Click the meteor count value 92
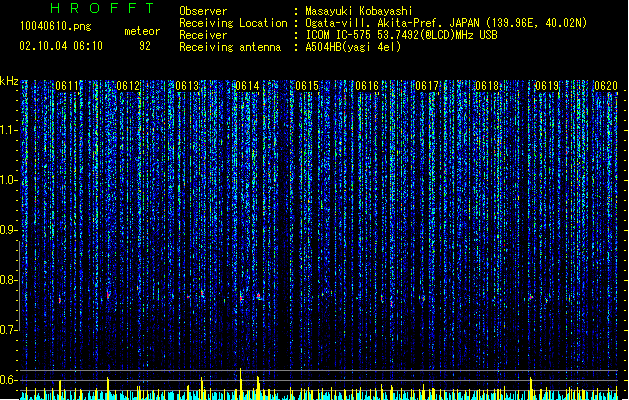Screen dimensions: 629x400 pyautogui.click(x=145, y=46)
